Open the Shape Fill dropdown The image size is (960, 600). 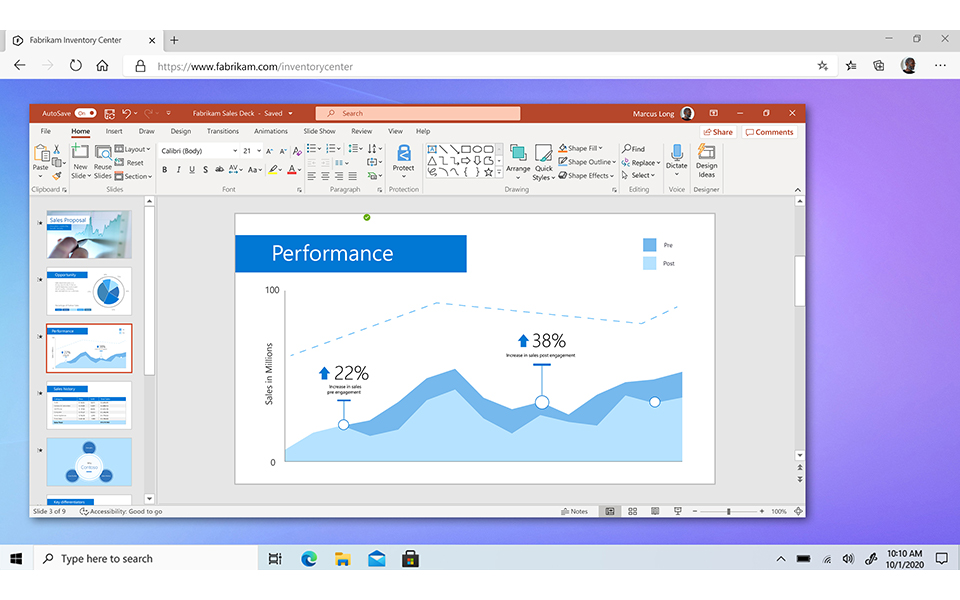[x=584, y=147]
